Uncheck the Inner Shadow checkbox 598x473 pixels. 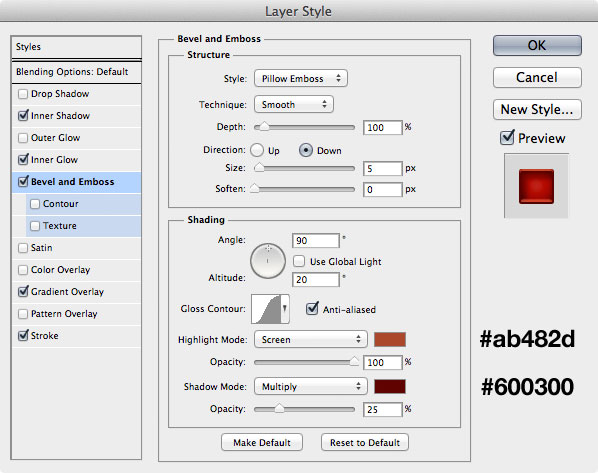[x=23, y=116]
